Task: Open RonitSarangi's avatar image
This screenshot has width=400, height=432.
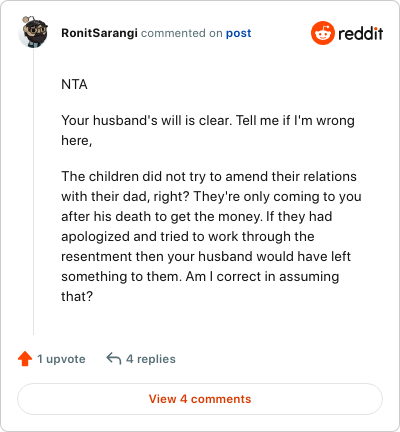Action: 33,32
